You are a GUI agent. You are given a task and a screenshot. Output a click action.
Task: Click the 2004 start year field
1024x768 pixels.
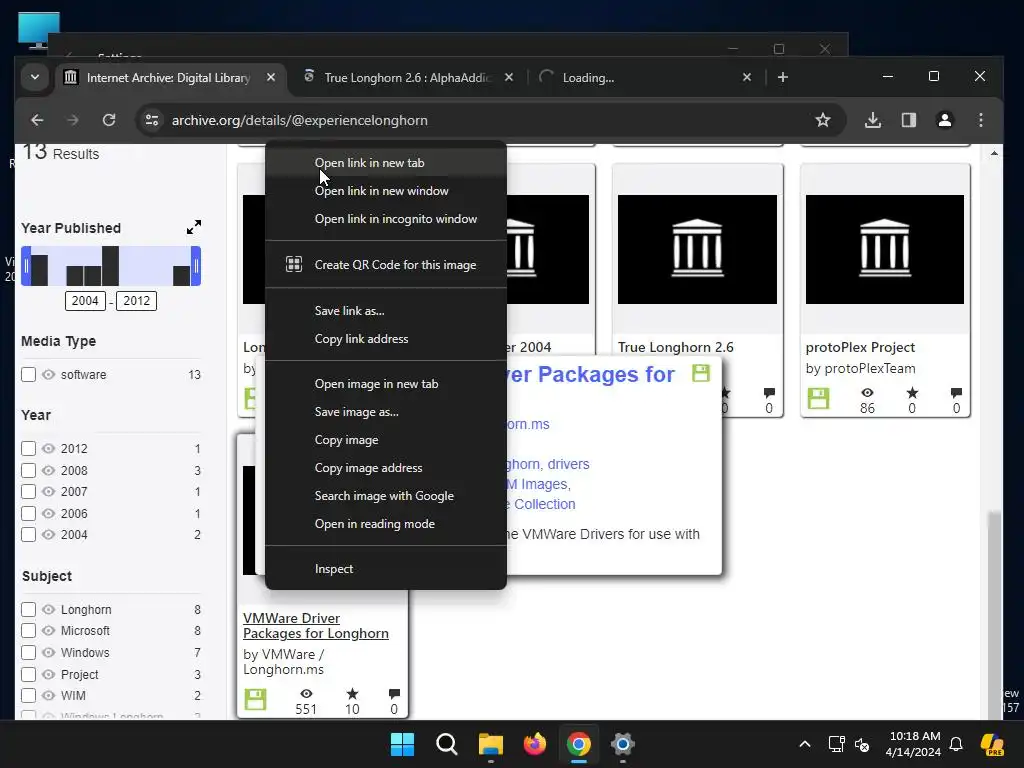[85, 301]
